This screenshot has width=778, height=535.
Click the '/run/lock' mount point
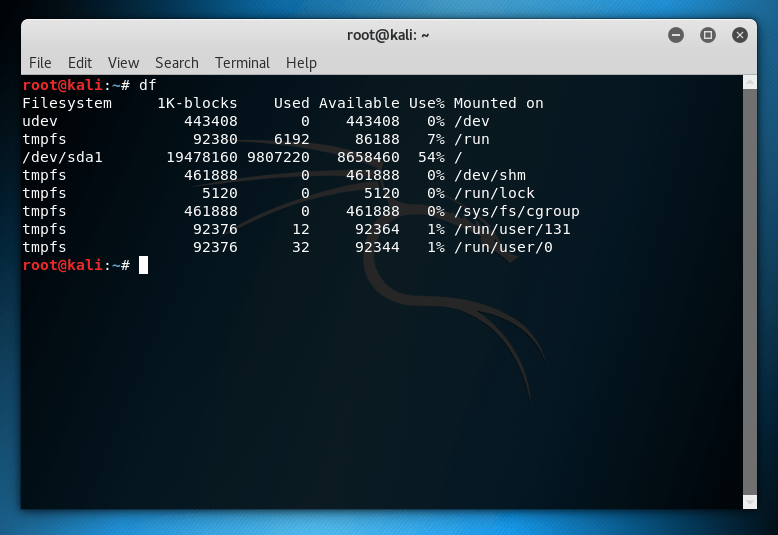click(x=494, y=193)
